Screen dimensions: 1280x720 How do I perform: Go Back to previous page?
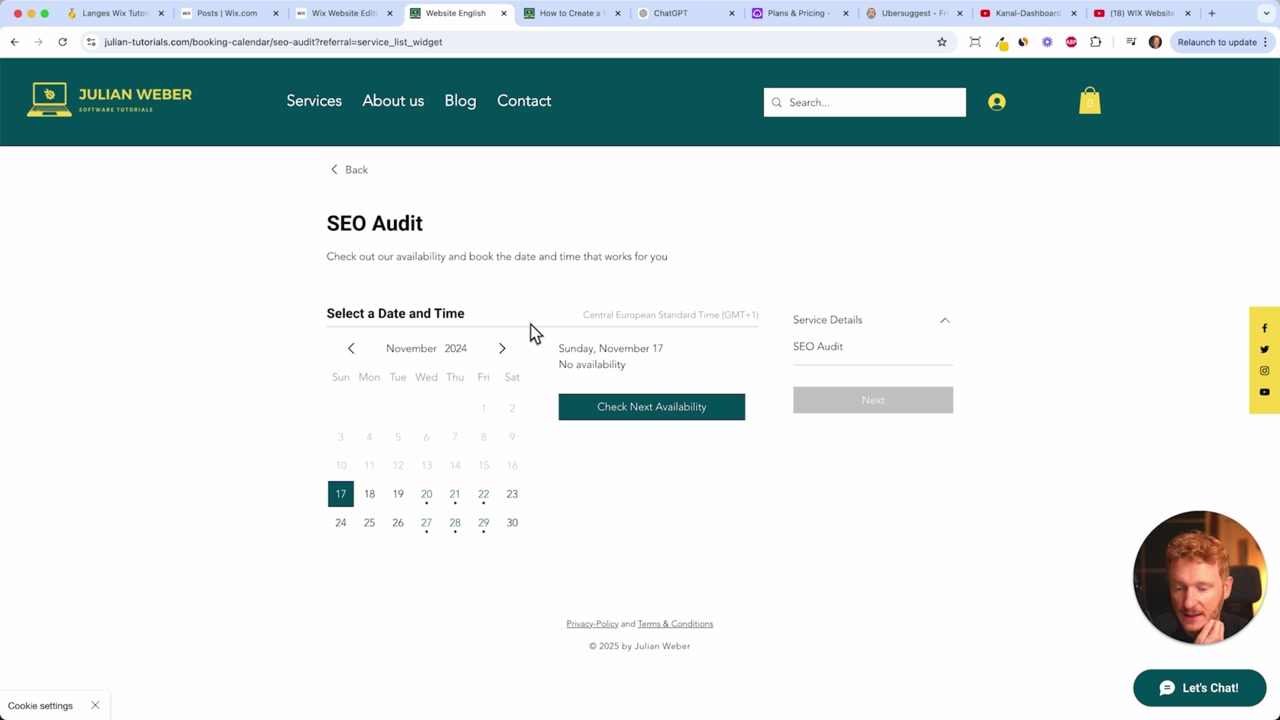coord(349,170)
